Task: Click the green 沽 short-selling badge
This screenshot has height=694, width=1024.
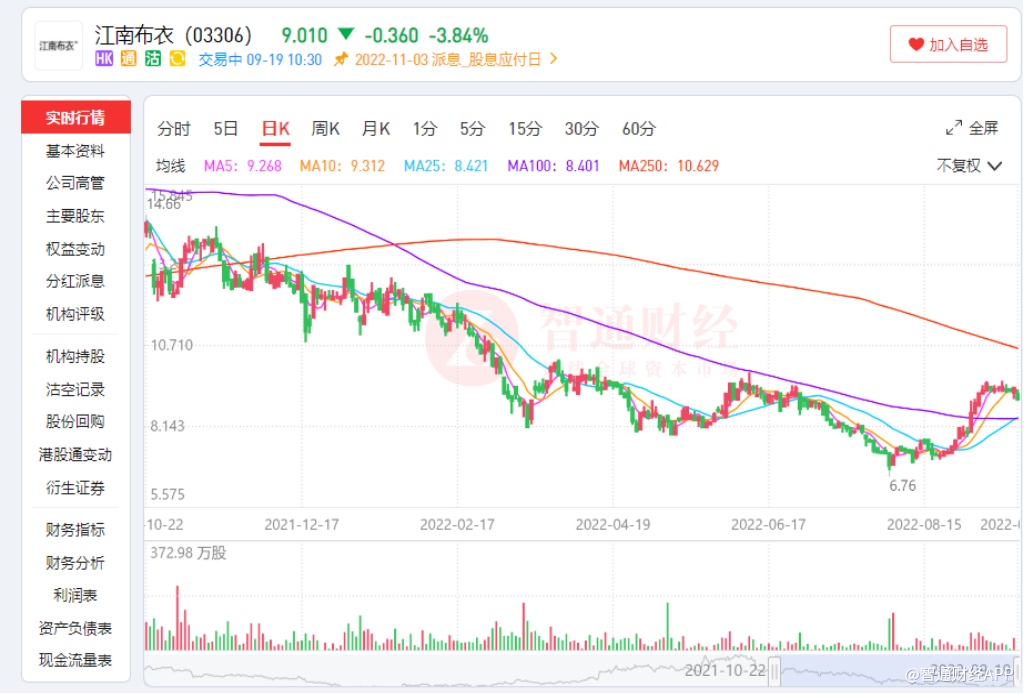Action: coord(153,59)
